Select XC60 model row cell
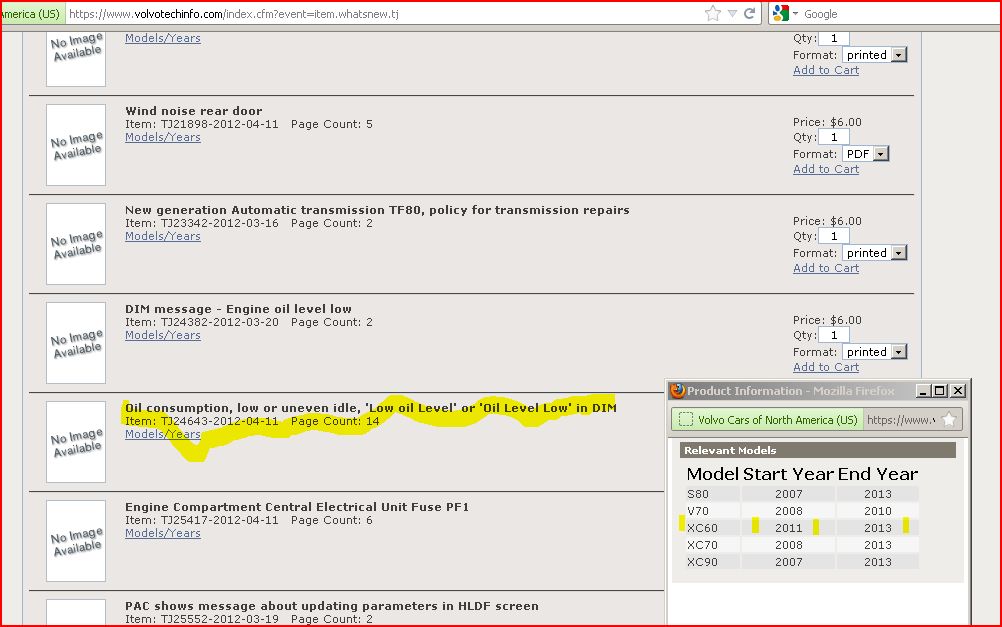1002x627 pixels. [713, 528]
